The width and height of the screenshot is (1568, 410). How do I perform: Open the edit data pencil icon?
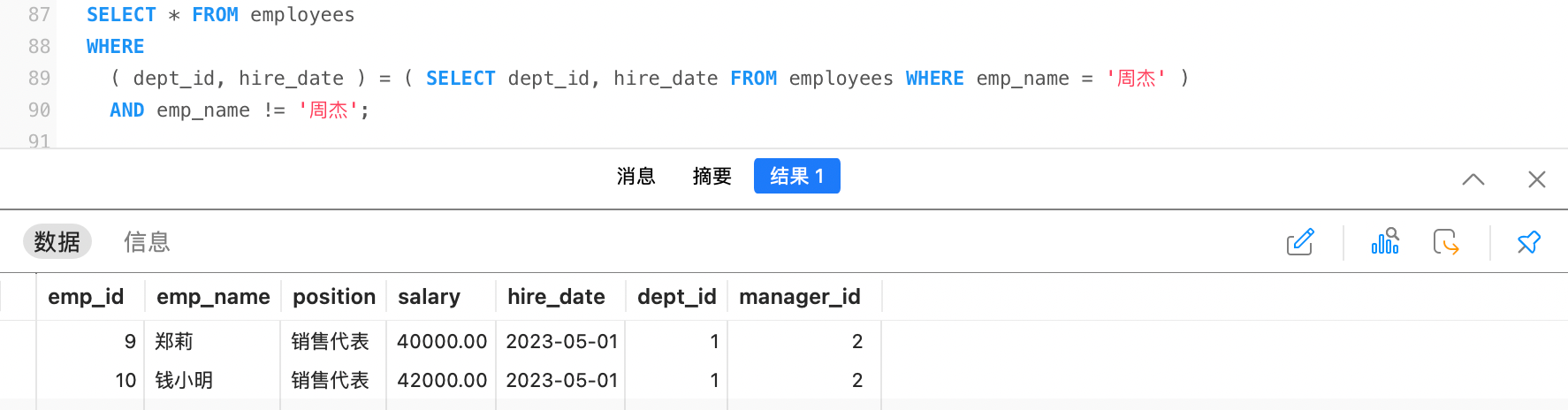point(1300,242)
